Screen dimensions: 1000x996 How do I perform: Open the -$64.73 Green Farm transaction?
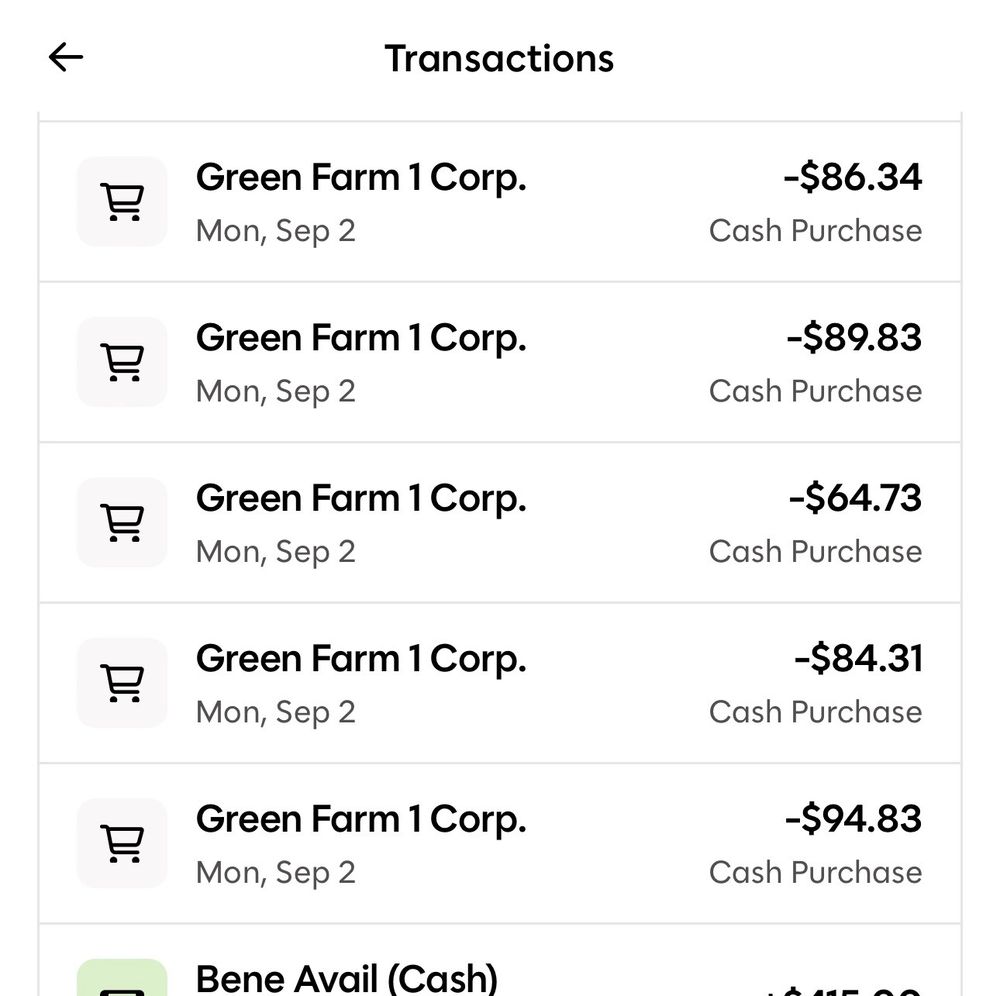[500, 522]
